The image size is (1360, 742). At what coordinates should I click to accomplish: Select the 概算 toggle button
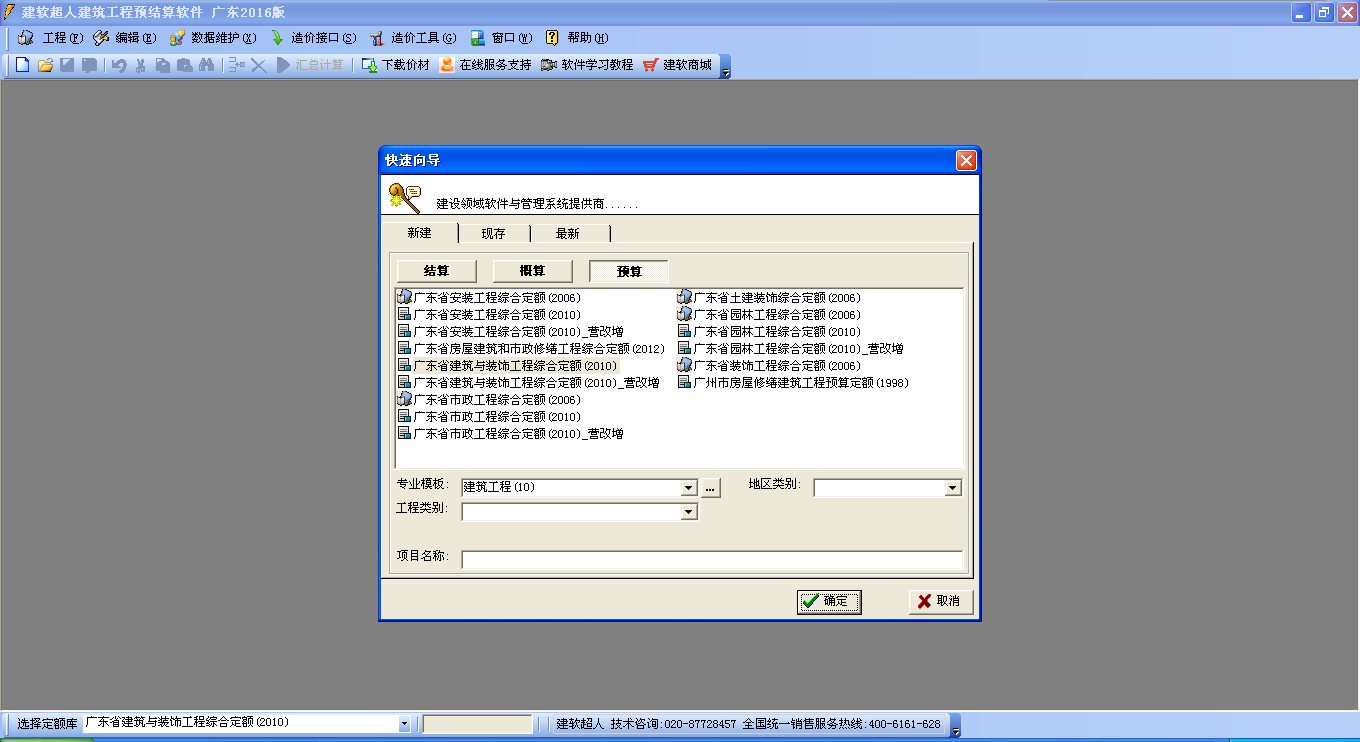coord(532,271)
